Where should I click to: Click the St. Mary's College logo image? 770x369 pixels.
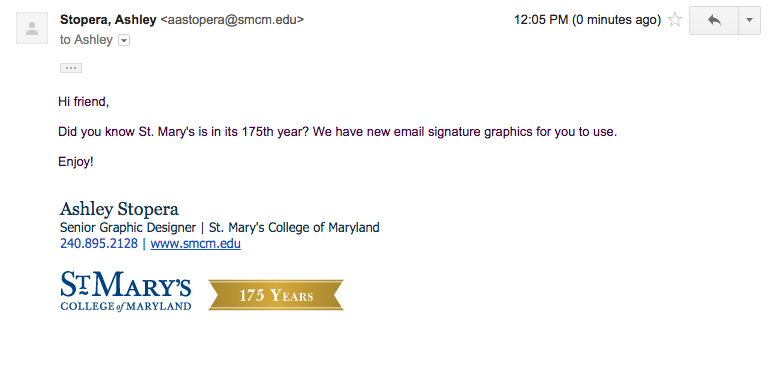pos(126,291)
